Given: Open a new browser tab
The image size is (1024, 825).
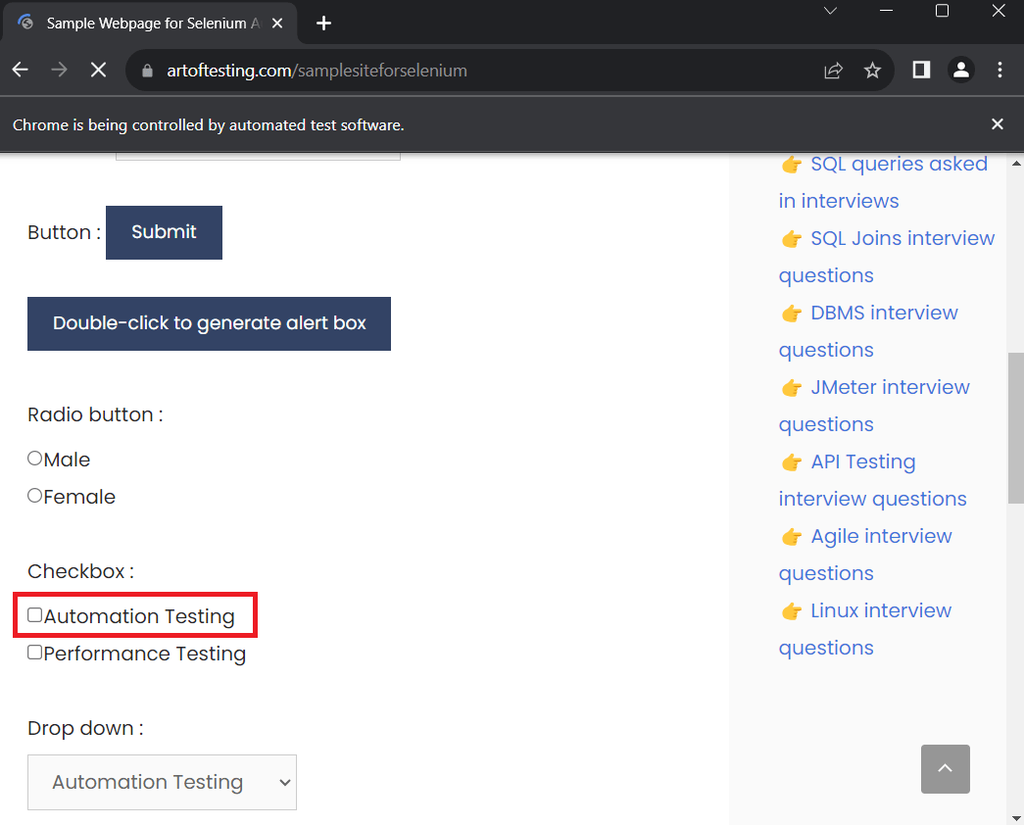Looking at the screenshot, I should [x=323, y=23].
